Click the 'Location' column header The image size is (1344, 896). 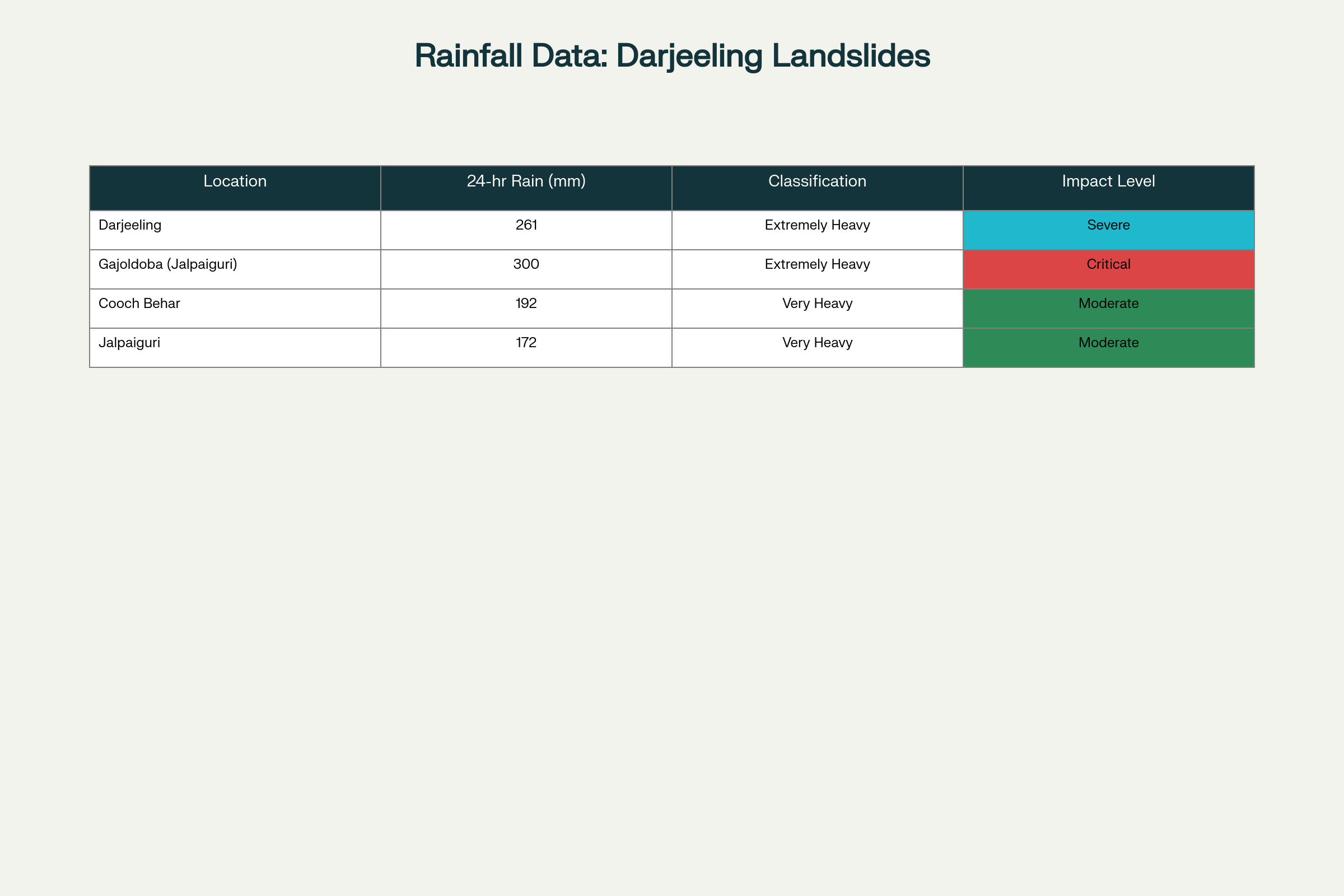[x=235, y=181]
